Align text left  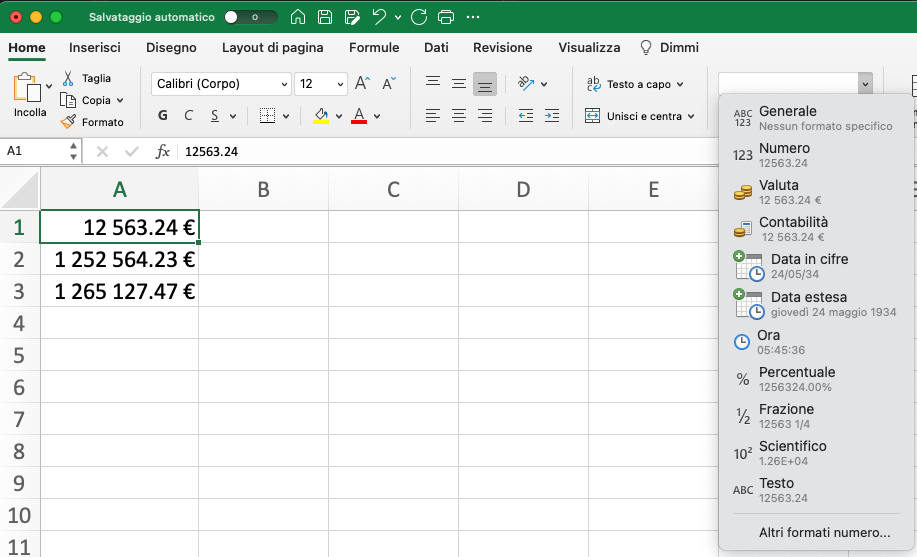[x=433, y=116]
